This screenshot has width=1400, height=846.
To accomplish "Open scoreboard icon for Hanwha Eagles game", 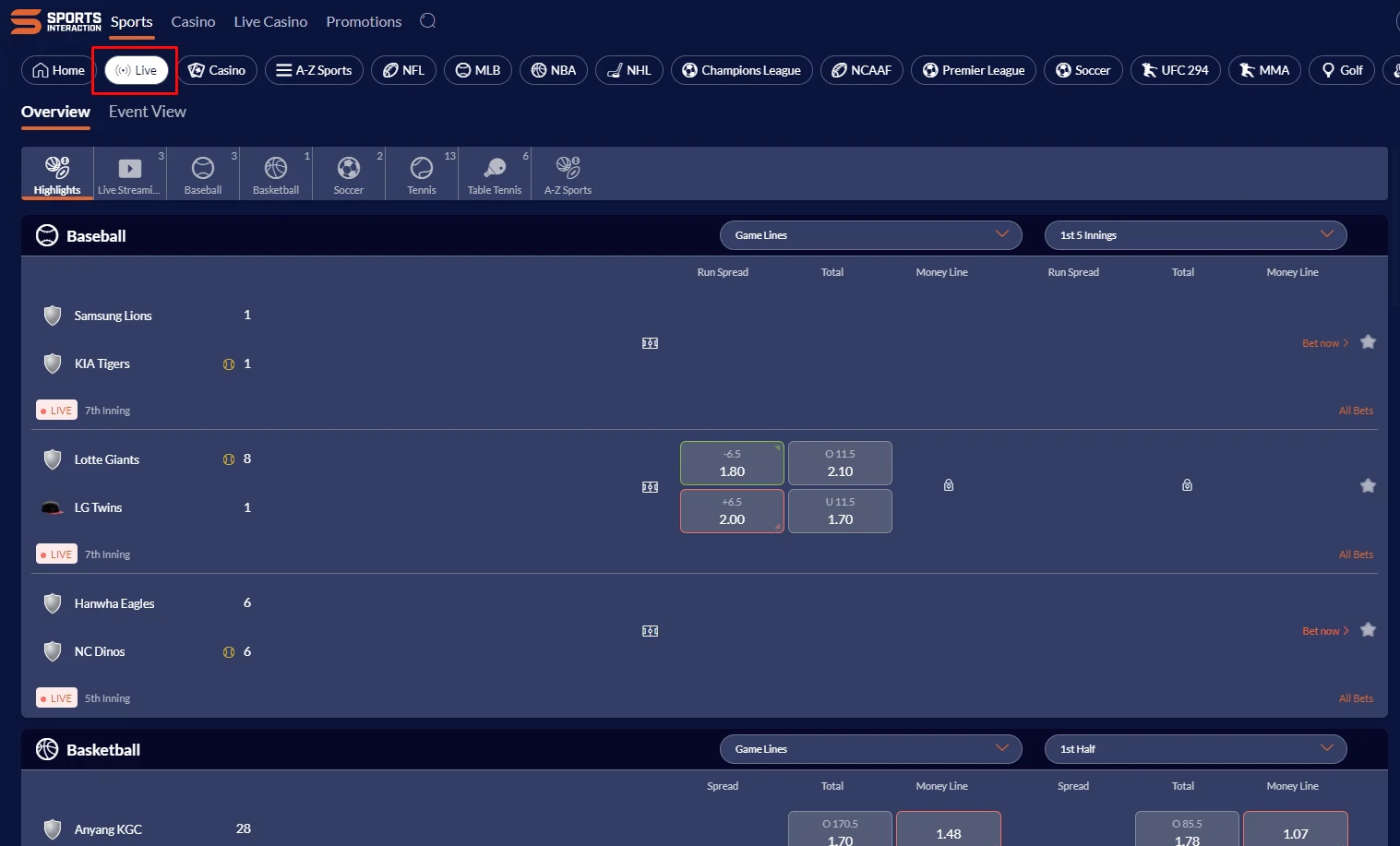I will tap(650, 631).
